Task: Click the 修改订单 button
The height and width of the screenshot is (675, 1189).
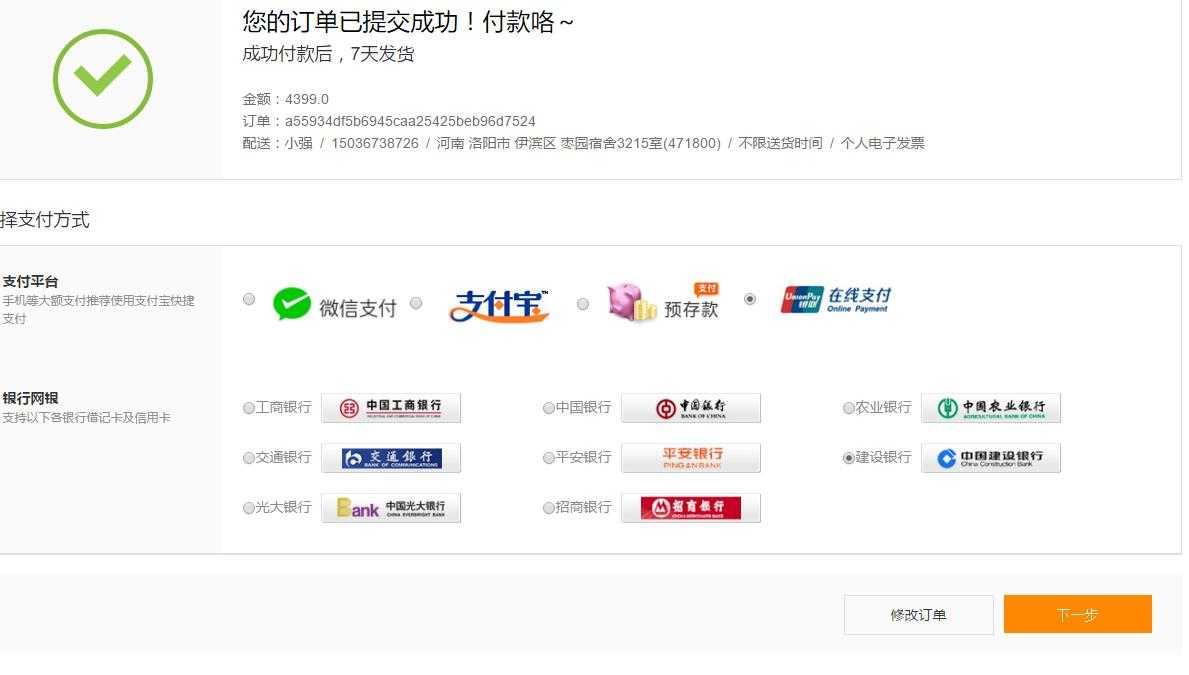Action: 918,614
